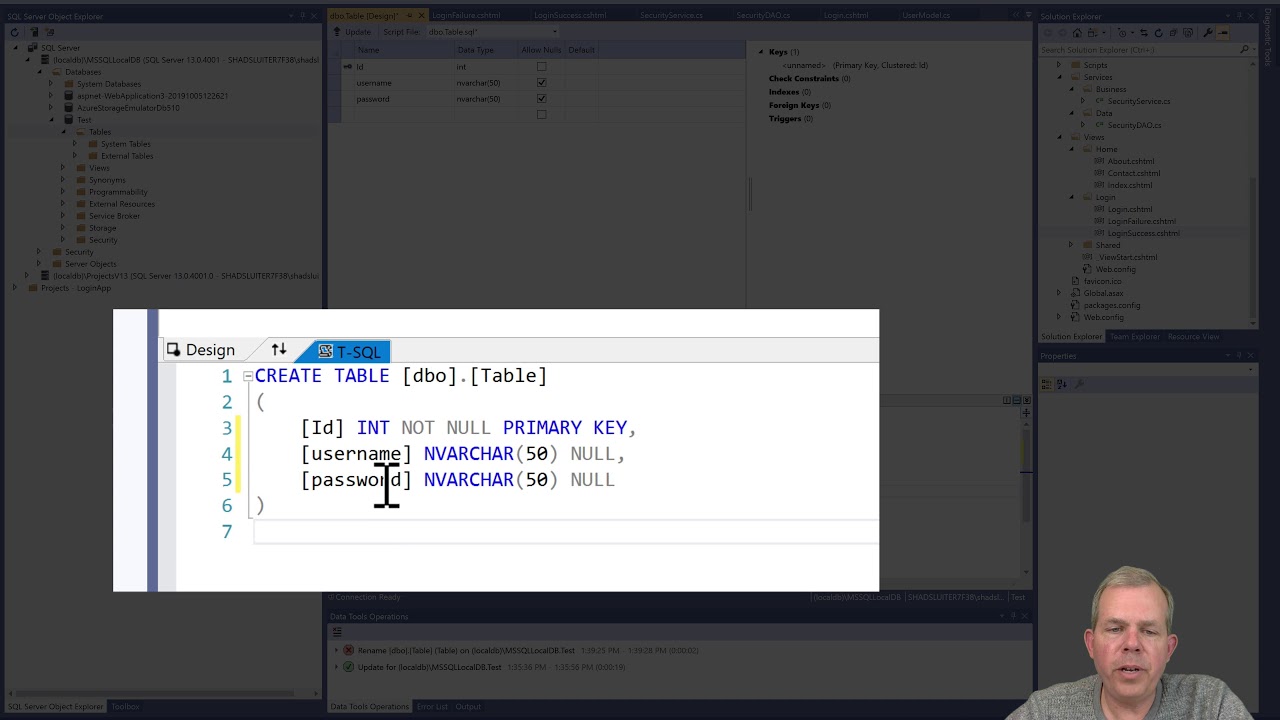Click the pending changes filter clock icon
This screenshot has height=720, width=1280.
1122,33
